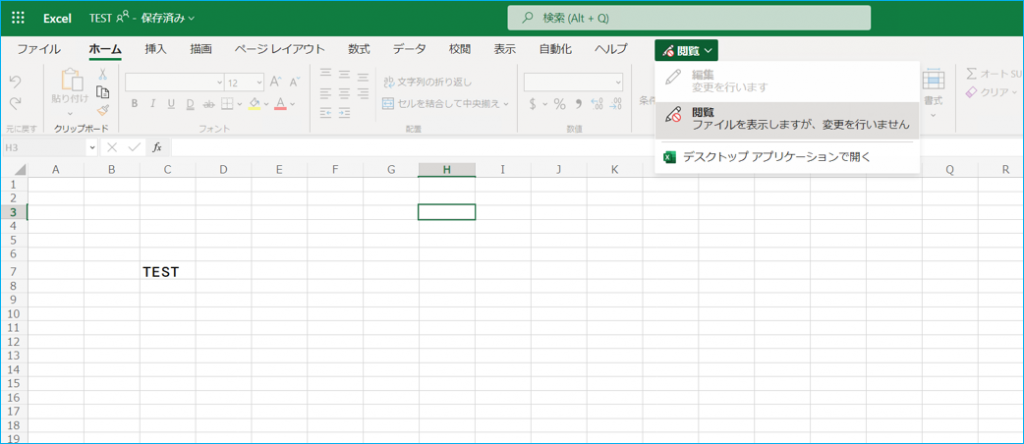
Task: Click the fx insert function icon
Action: pyautogui.click(x=157, y=147)
